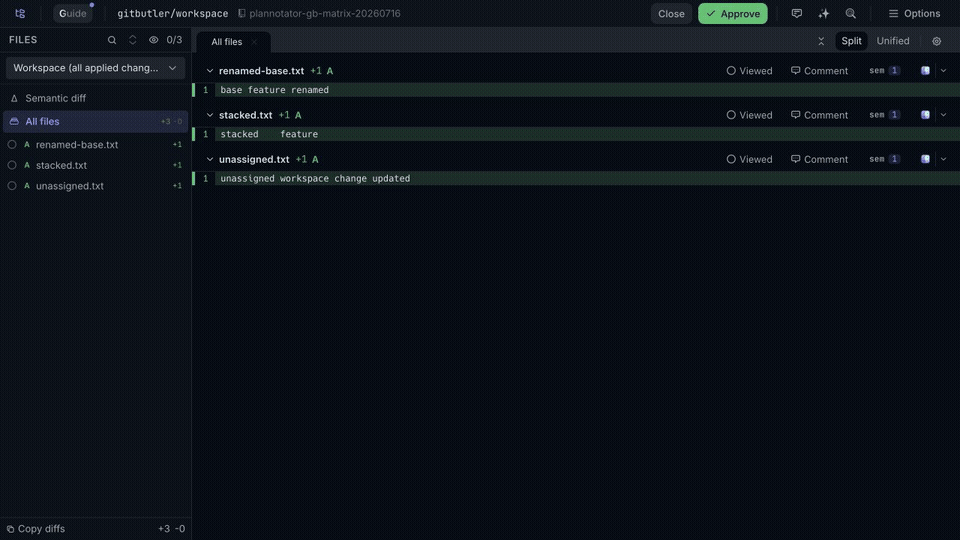The height and width of the screenshot is (540, 960).
Task: Collapse all diffs with the collapse icon
Action: click(x=821, y=41)
